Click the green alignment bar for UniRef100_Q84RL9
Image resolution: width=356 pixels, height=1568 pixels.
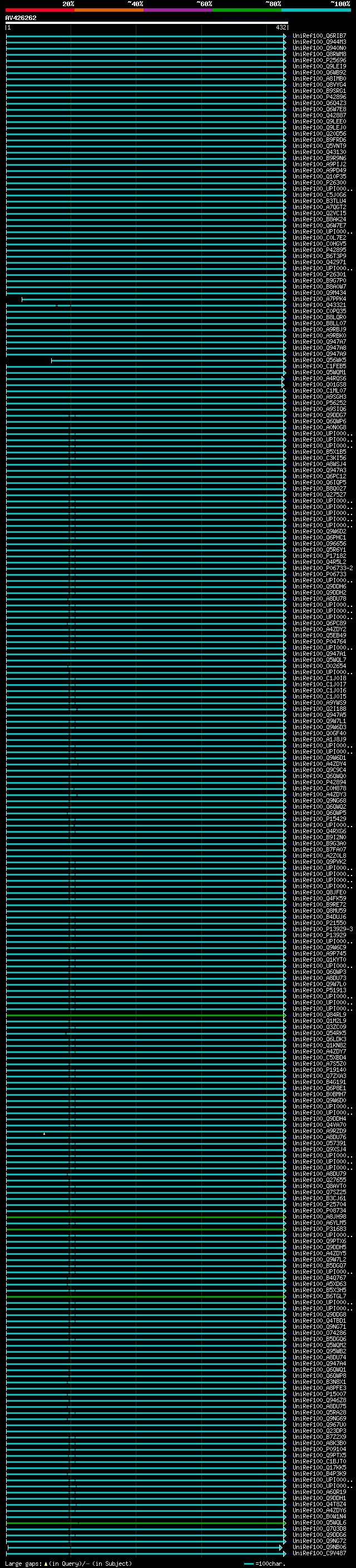(146, 1015)
